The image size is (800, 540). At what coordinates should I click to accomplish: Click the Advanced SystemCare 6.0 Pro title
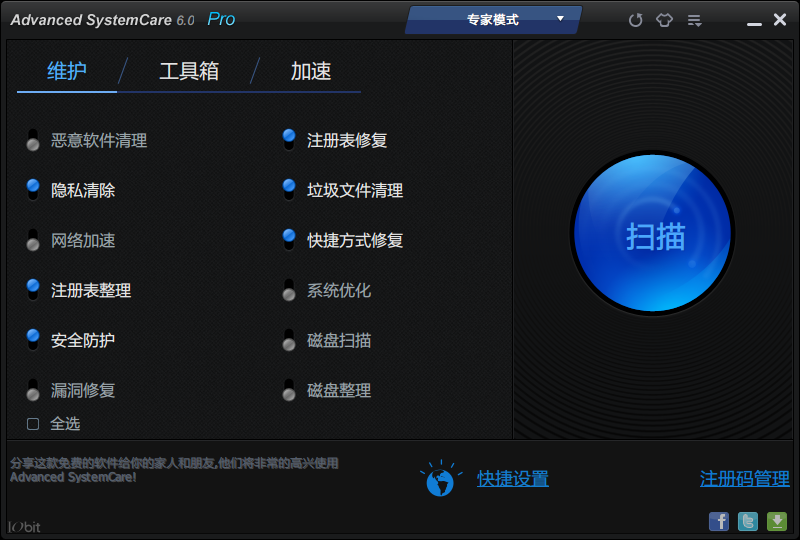point(123,19)
